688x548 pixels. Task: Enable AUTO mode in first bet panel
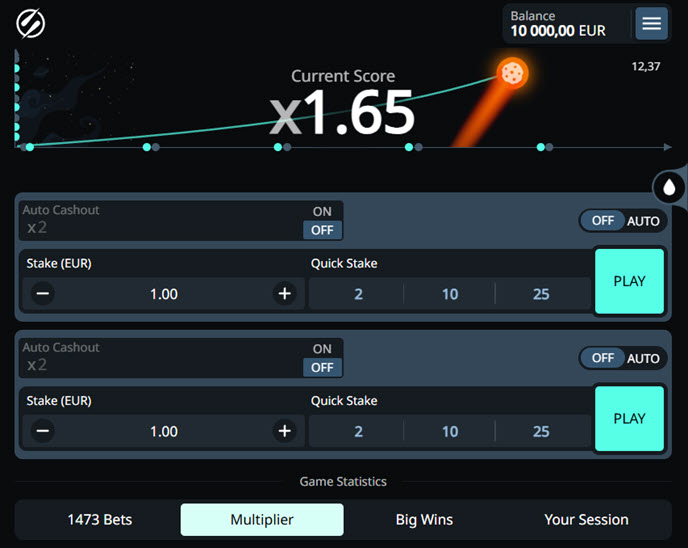pos(622,220)
